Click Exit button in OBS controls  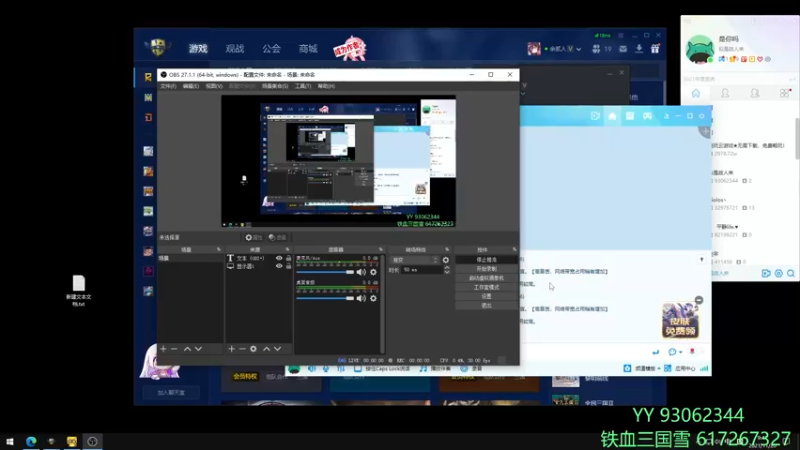[486, 306]
